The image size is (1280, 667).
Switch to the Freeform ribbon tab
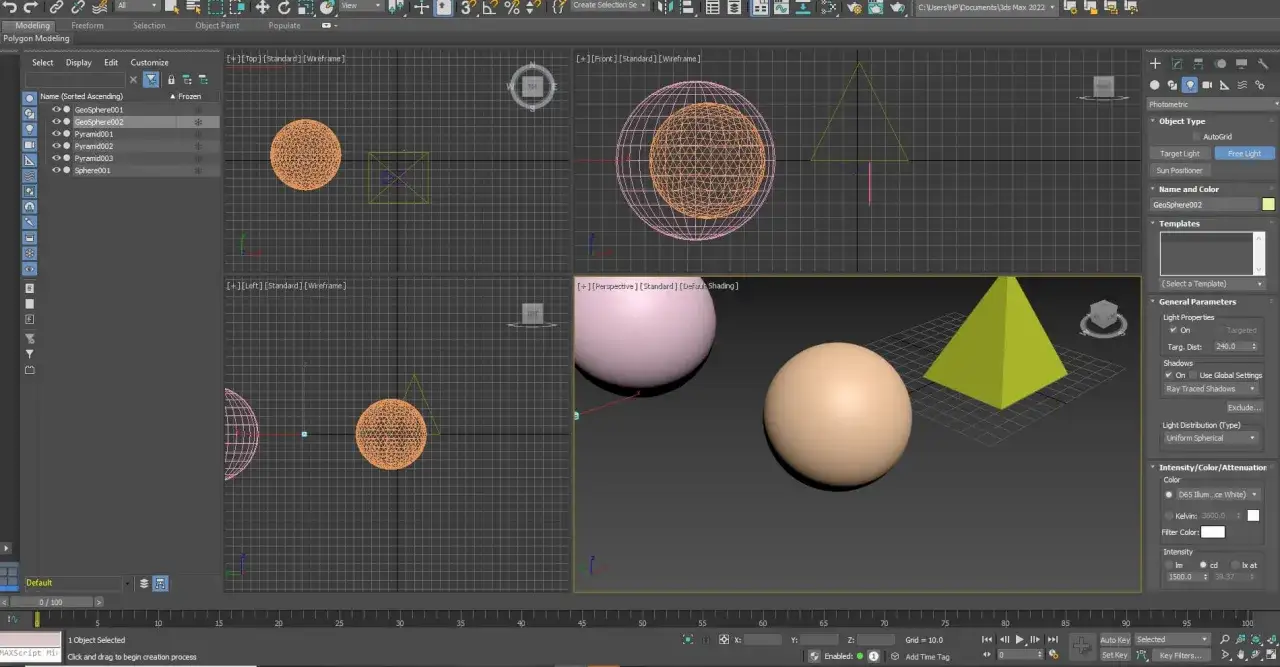(87, 25)
